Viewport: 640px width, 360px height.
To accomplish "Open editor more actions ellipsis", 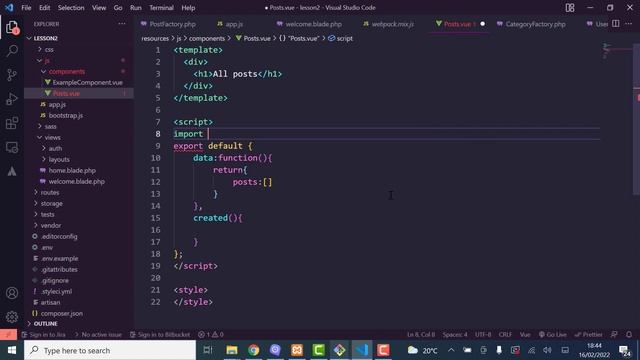I will [629, 24].
